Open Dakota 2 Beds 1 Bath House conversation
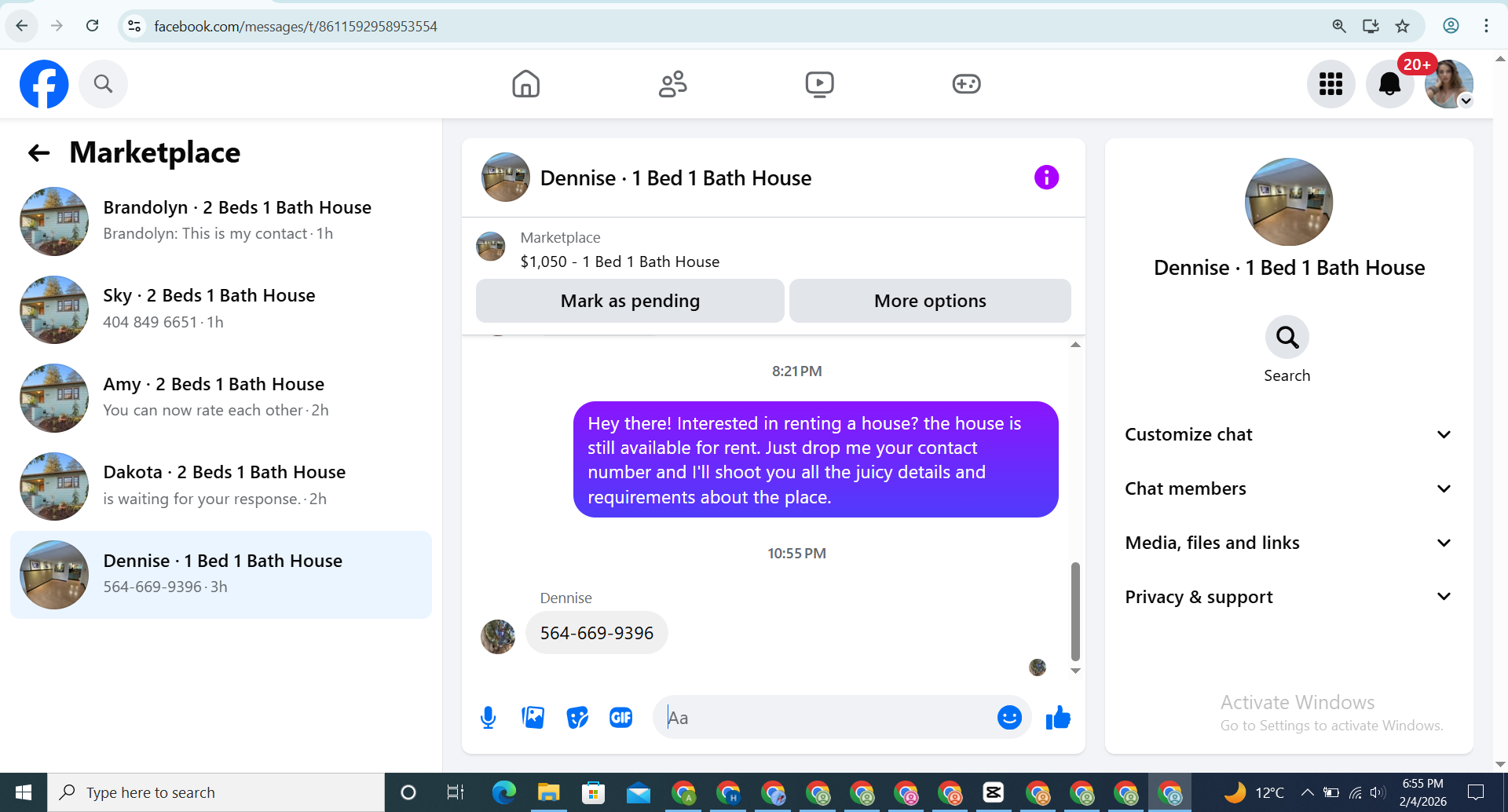 pos(221,486)
